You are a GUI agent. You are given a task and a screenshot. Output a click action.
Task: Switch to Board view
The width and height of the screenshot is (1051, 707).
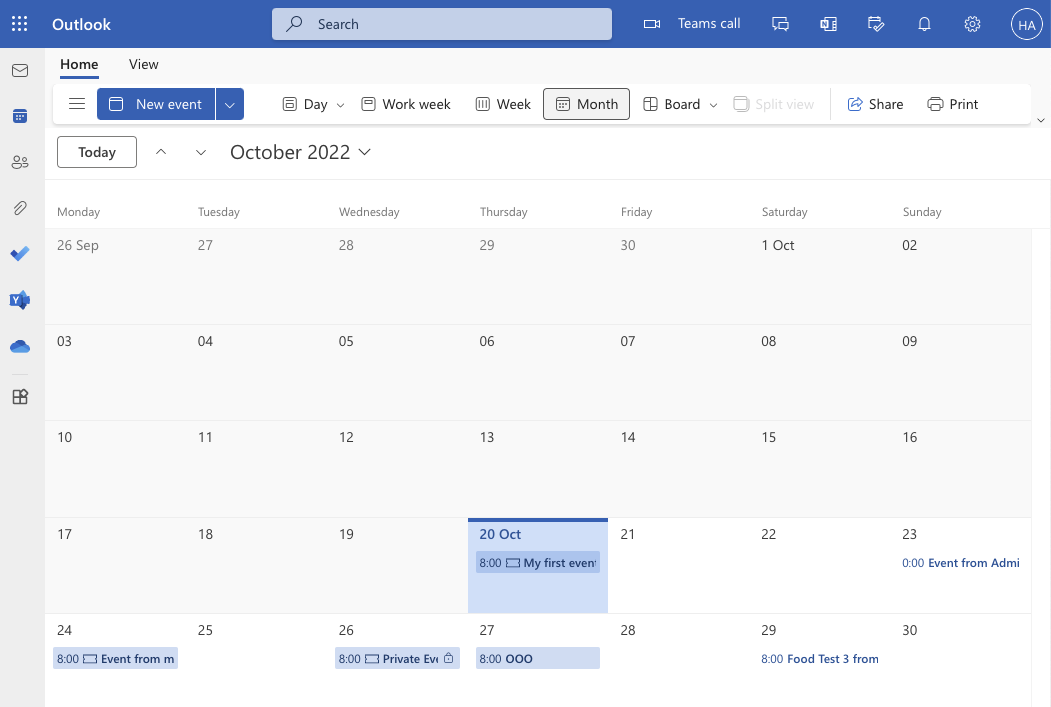pyautogui.click(x=672, y=104)
